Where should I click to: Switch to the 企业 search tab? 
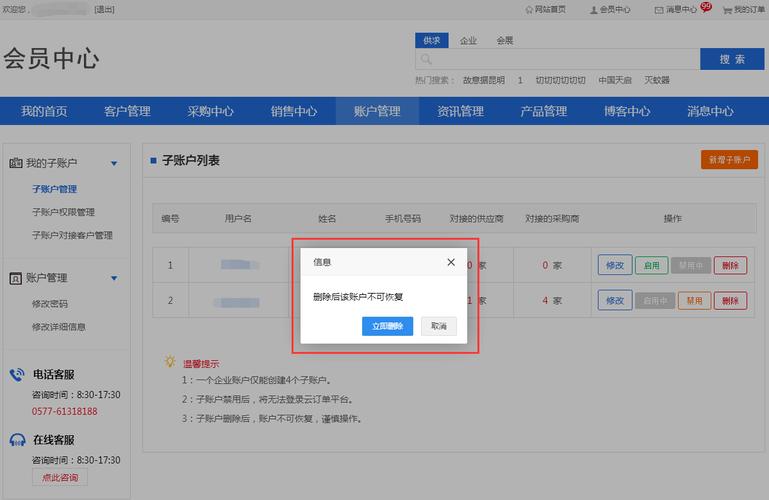[x=468, y=41]
